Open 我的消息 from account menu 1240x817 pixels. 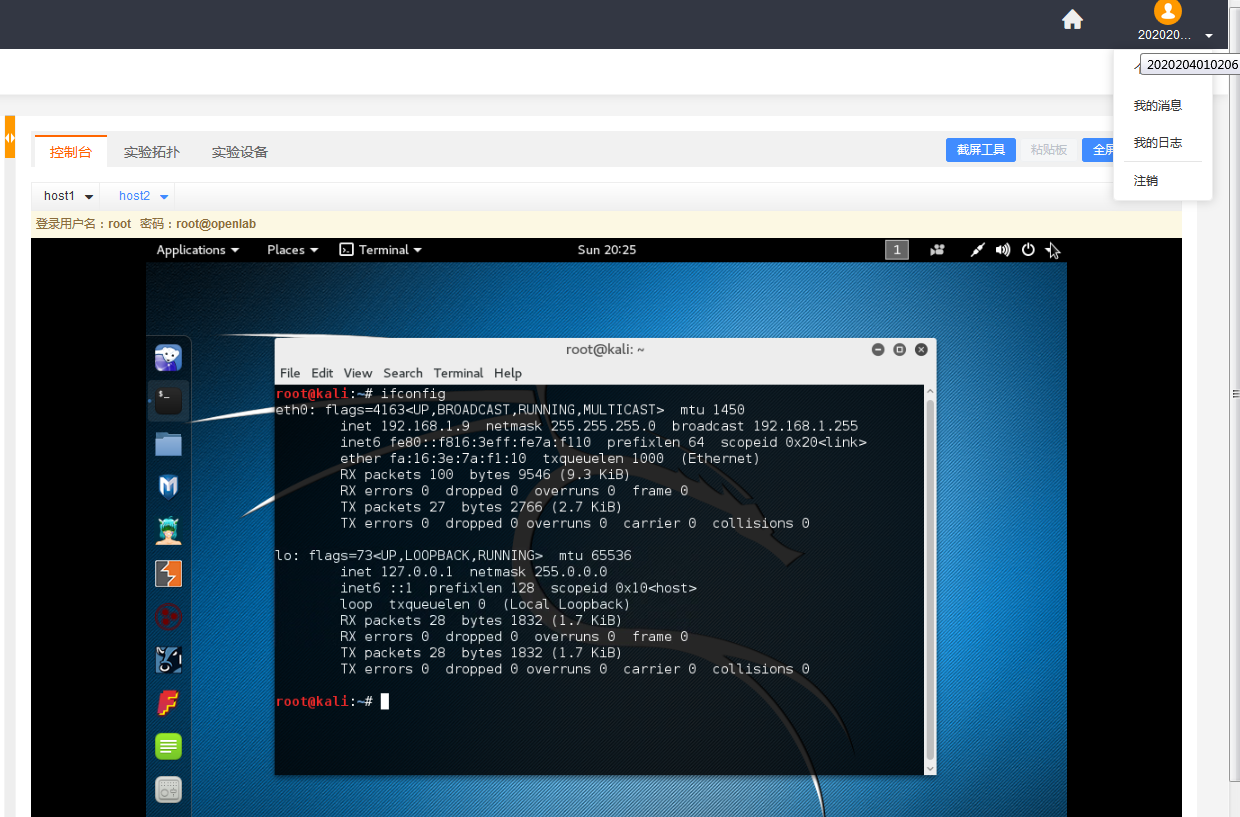coord(1158,106)
